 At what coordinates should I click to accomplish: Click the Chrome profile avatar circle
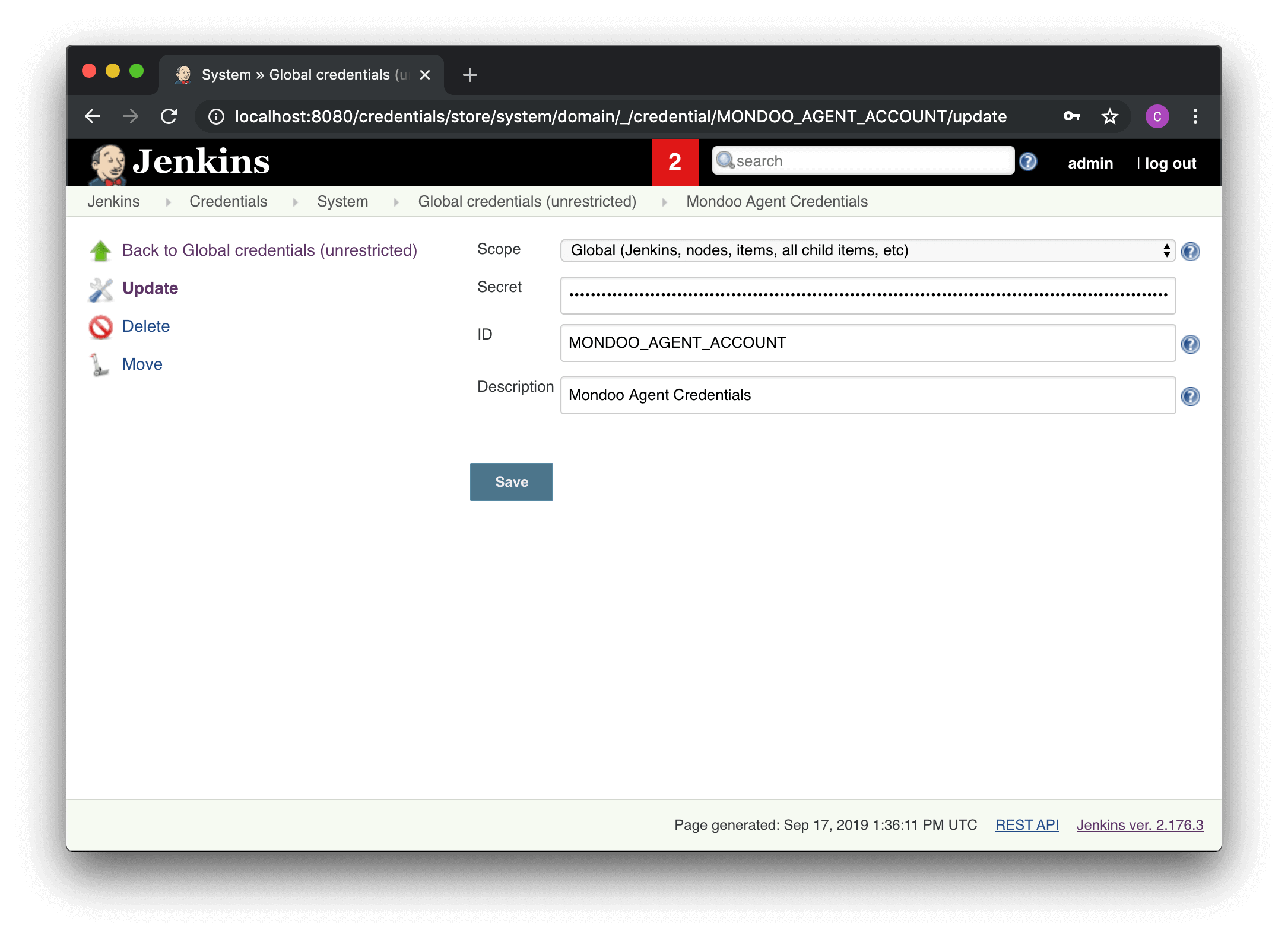point(1157,116)
